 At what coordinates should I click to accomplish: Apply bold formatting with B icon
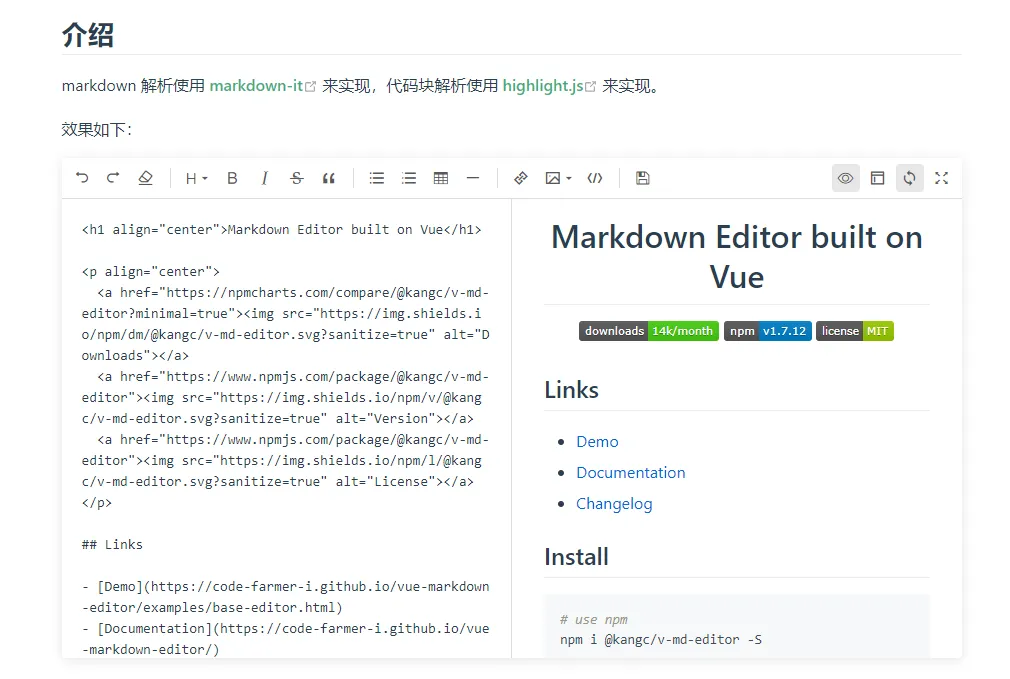(x=232, y=178)
